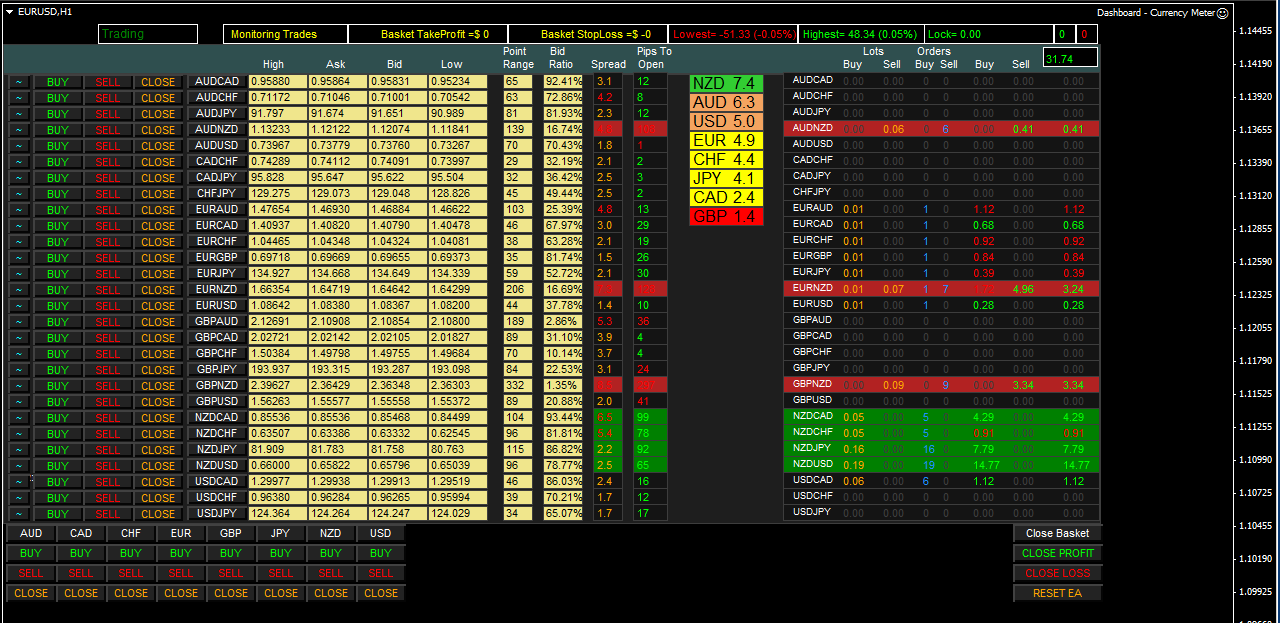Sell the USDJPY pair
This screenshot has height=623, width=1280.
(x=108, y=514)
